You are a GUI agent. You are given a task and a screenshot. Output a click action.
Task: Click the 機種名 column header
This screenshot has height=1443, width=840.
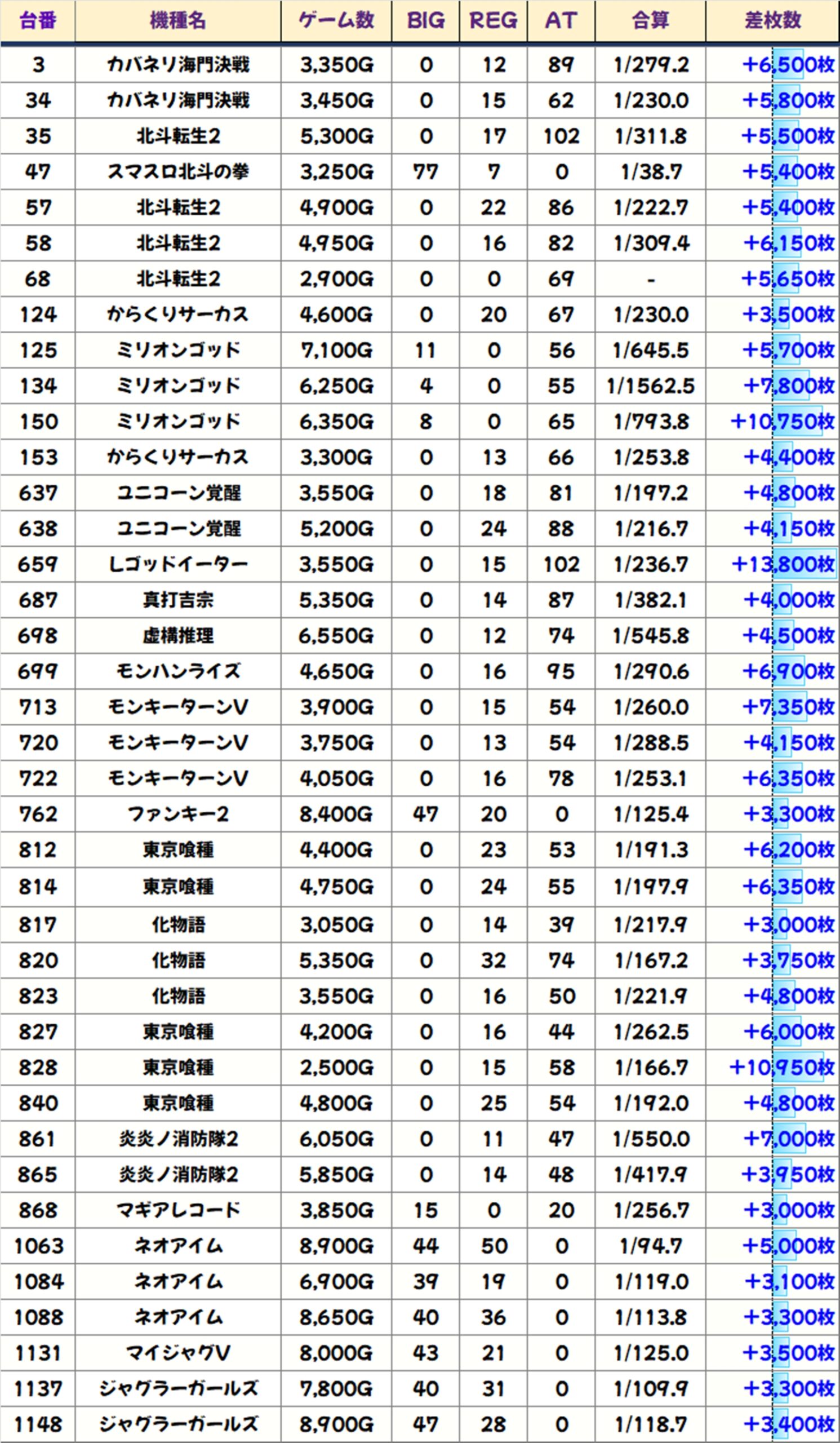pos(177,21)
